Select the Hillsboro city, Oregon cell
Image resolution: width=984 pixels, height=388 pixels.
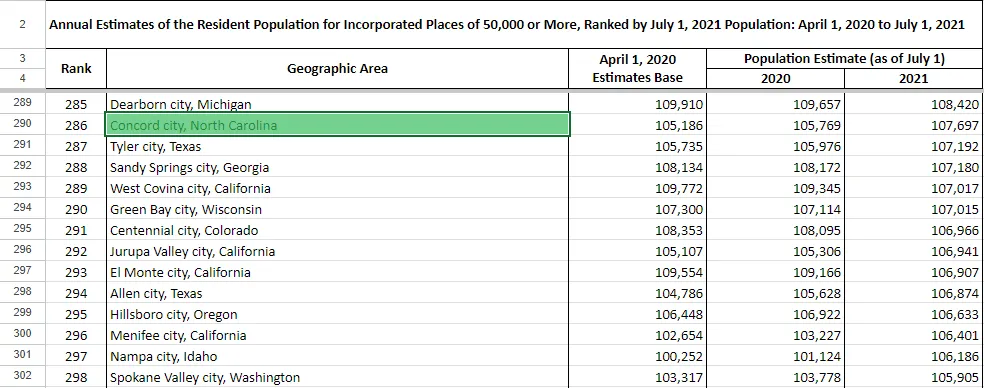pos(338,315)
